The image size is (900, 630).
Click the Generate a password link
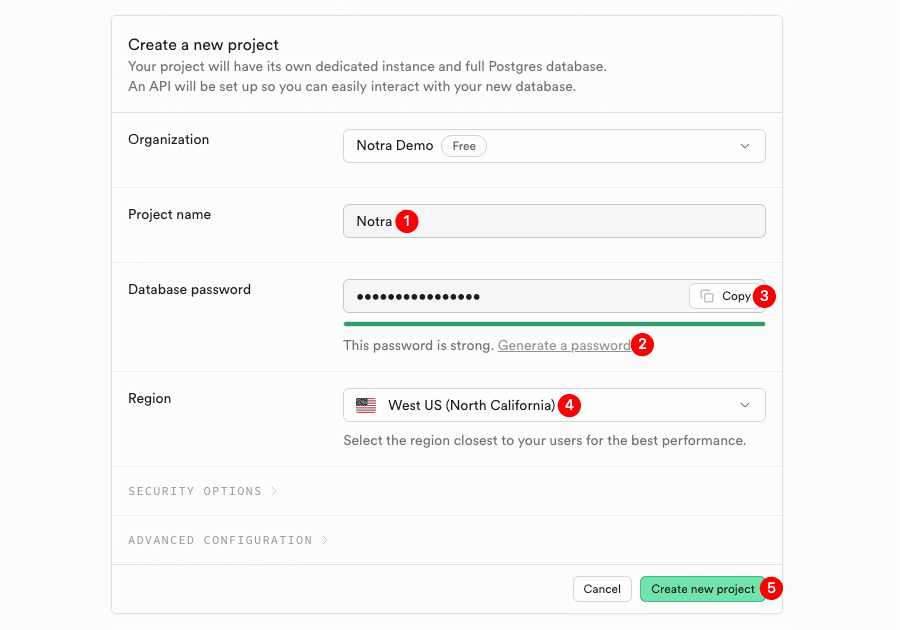[563, 345]
